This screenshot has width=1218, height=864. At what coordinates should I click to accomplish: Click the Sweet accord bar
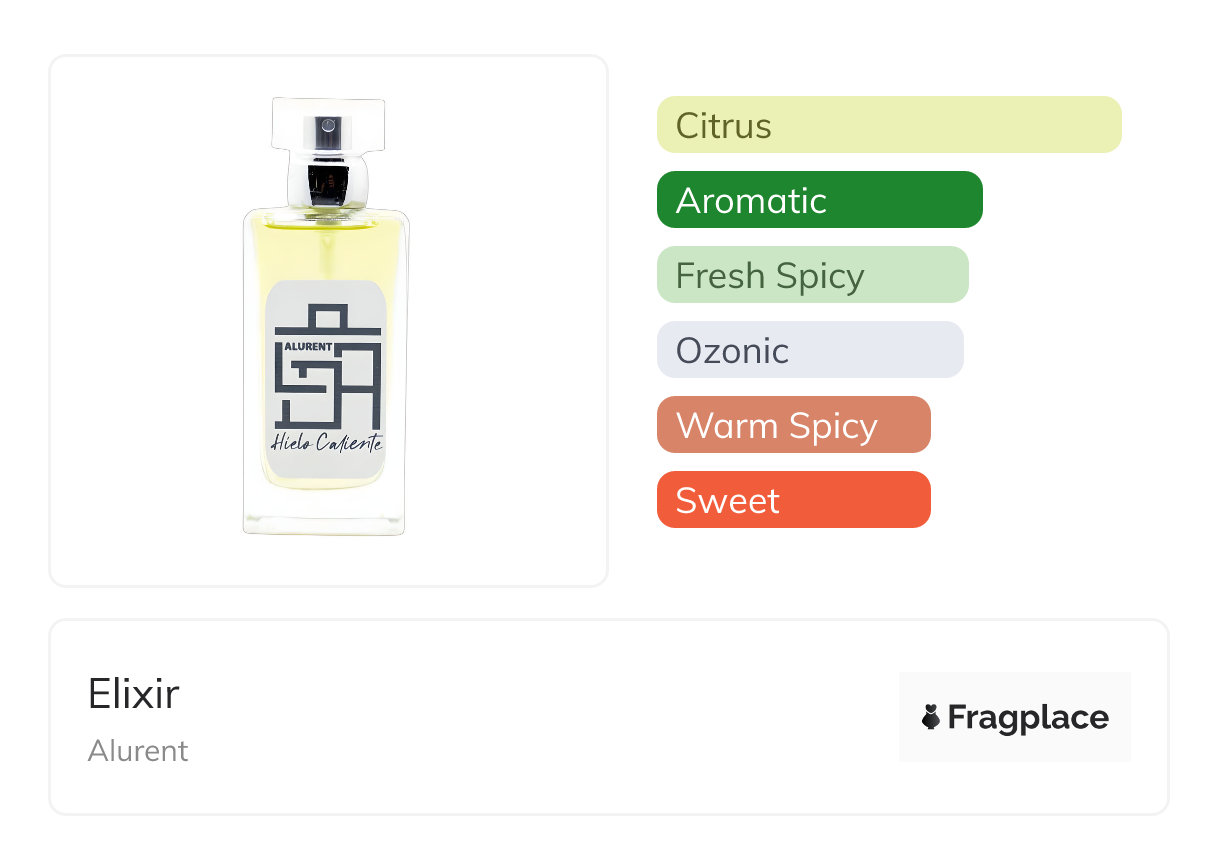pos(793,500)
